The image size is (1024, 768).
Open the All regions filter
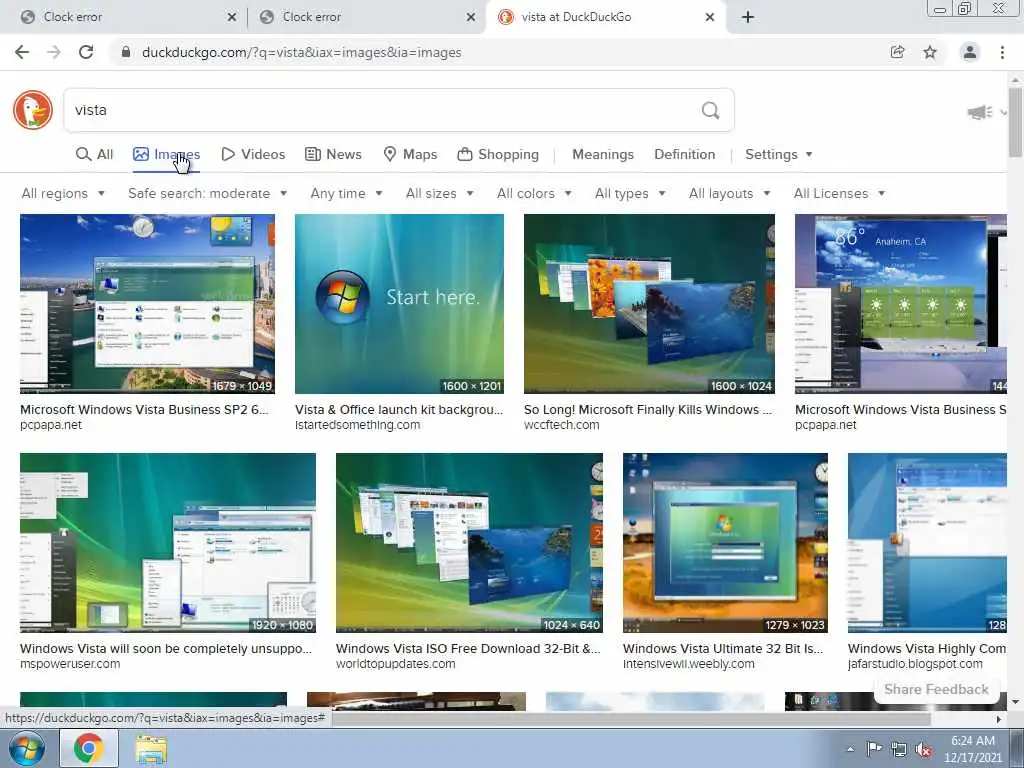[x=63, y=193]
